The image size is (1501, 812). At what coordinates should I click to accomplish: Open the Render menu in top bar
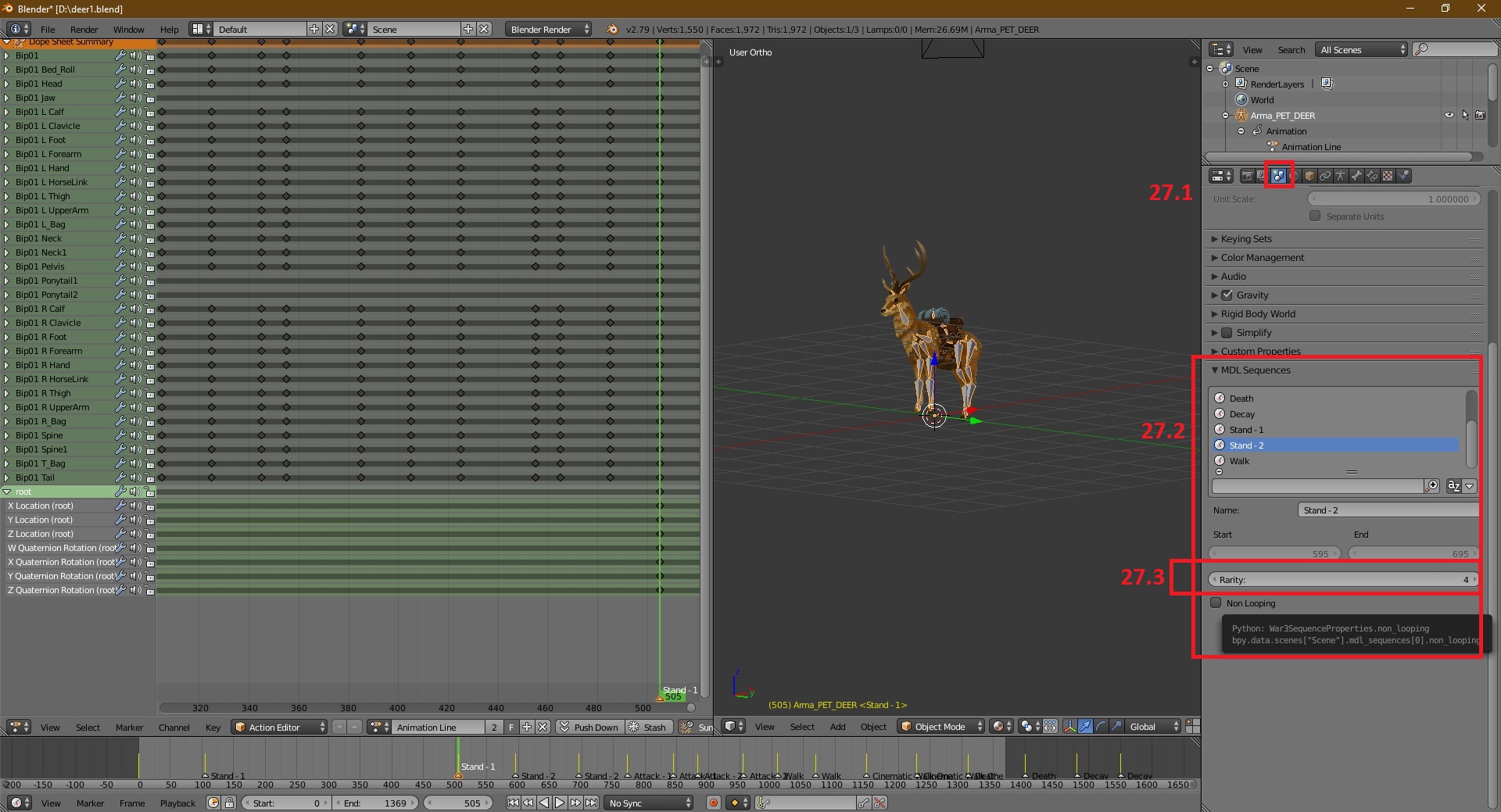(84, 29)
